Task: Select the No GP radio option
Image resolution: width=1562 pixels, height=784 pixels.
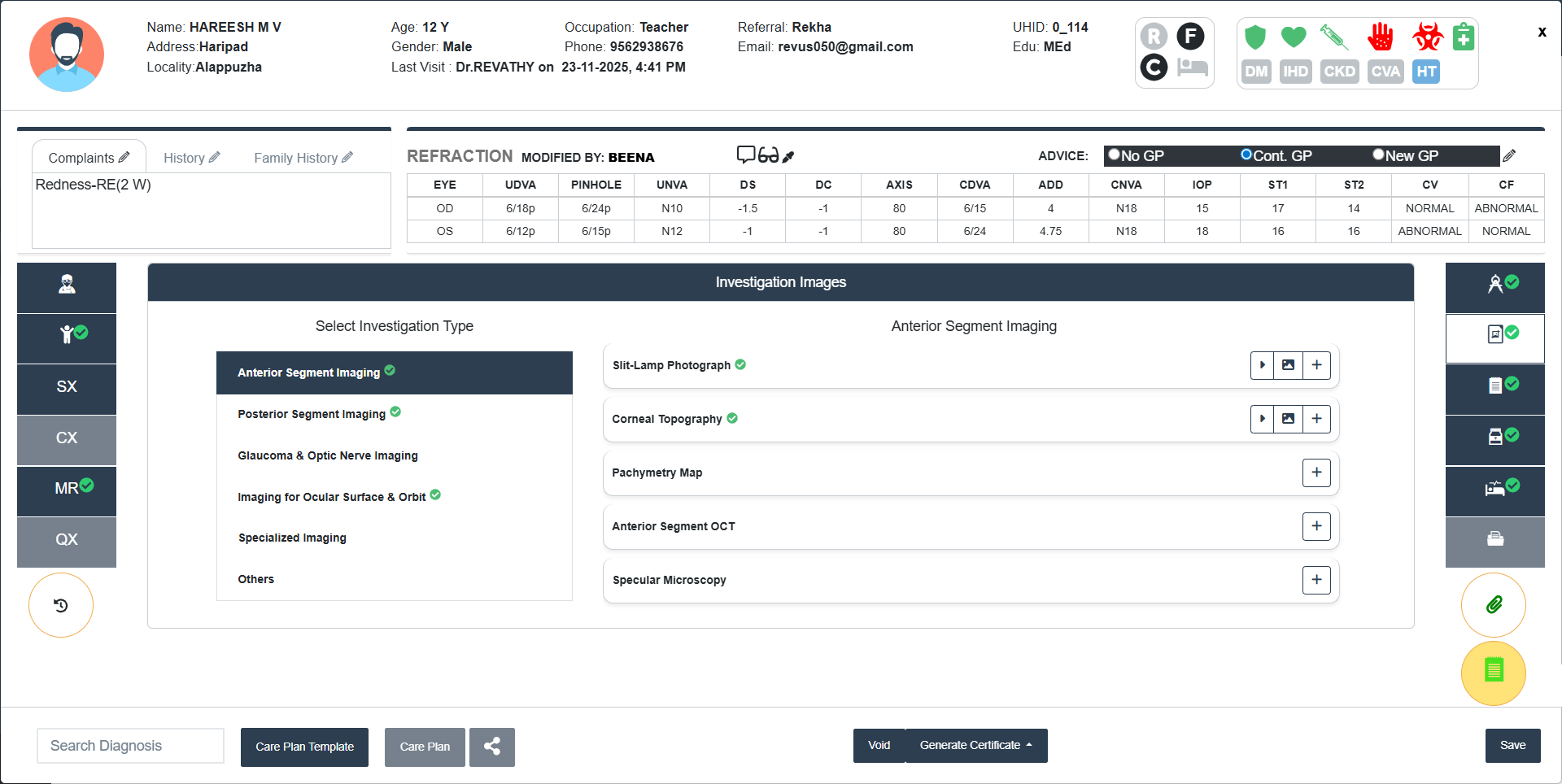Action: click(x=1115, y=155)
